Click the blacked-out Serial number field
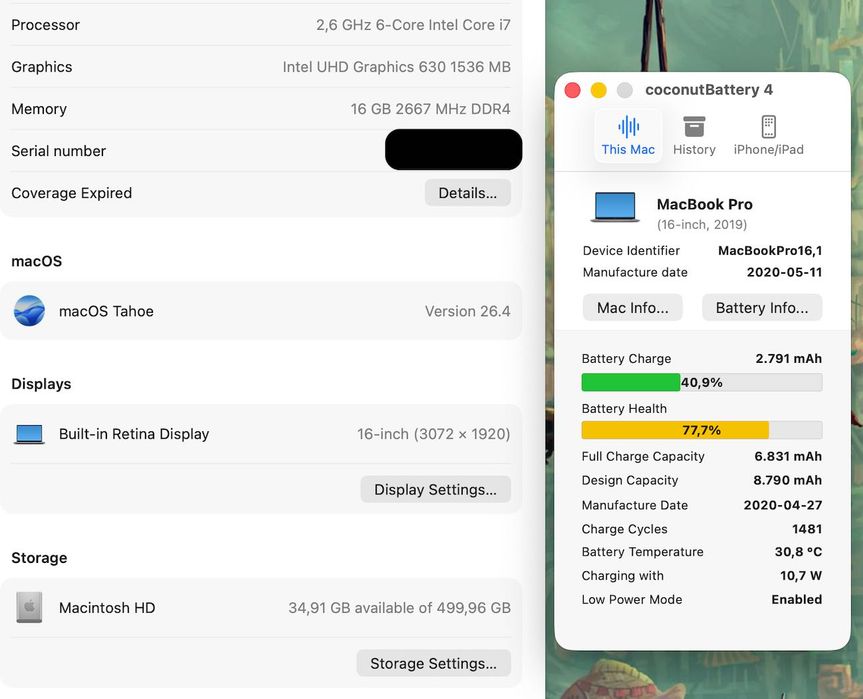This screenshot has height=699, width=863. [454, 150]
